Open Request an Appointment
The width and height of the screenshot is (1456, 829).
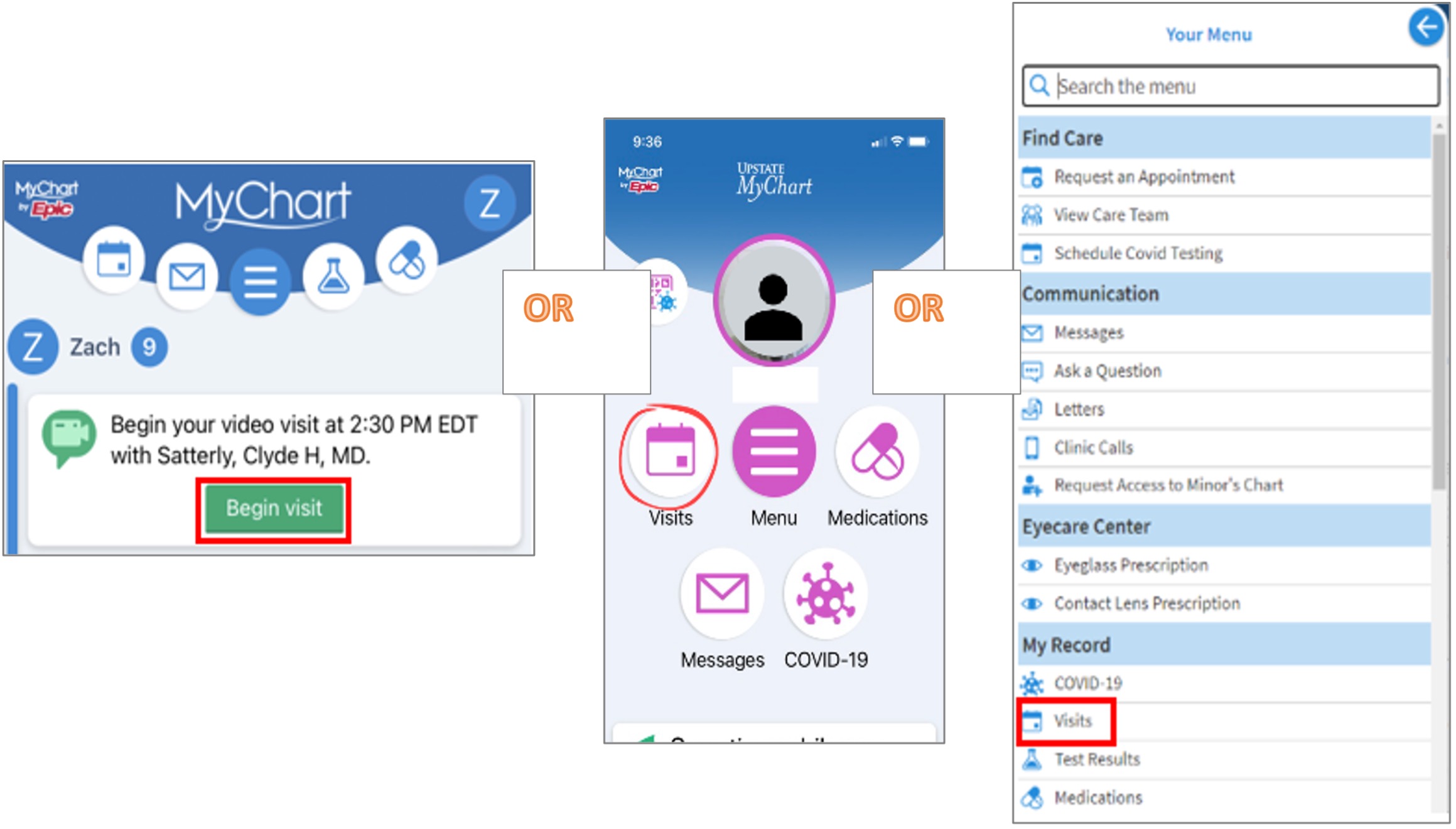pyautogui.click(x=1224, y=177)
